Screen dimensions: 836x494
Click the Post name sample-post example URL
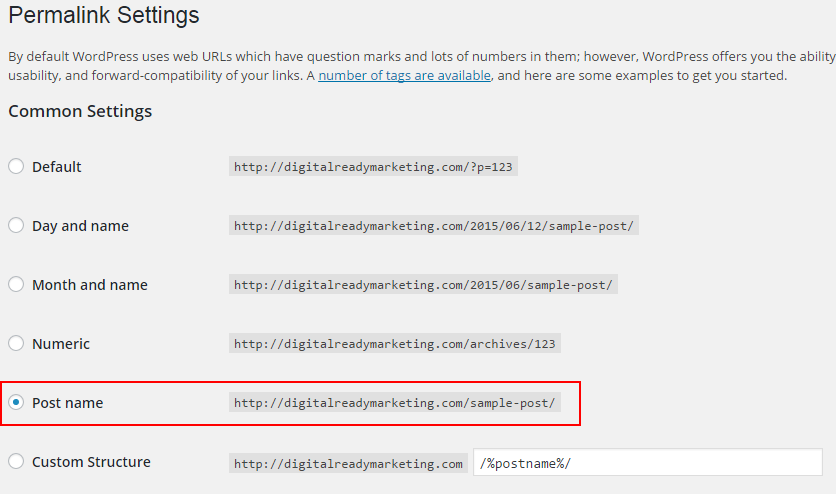(395, 403)
